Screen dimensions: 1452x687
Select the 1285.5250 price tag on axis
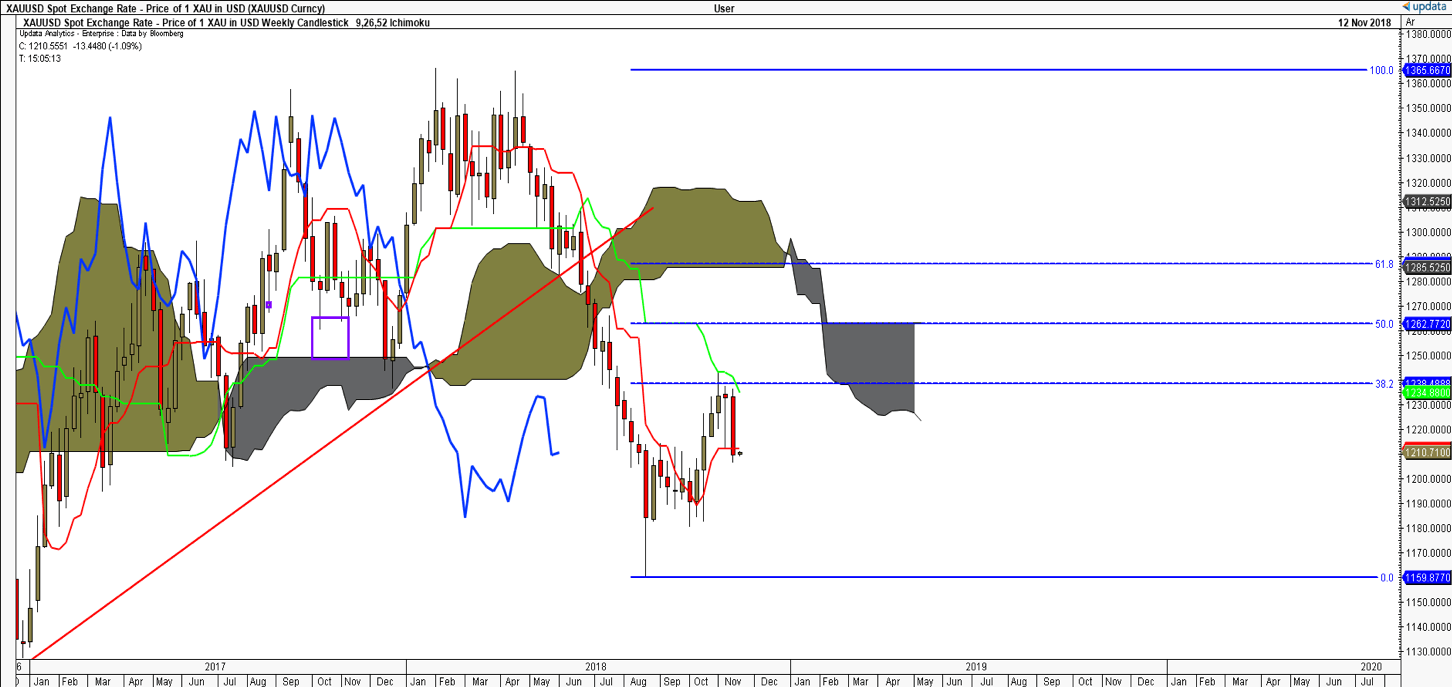pyautogui.click(x=1428, y=268)
